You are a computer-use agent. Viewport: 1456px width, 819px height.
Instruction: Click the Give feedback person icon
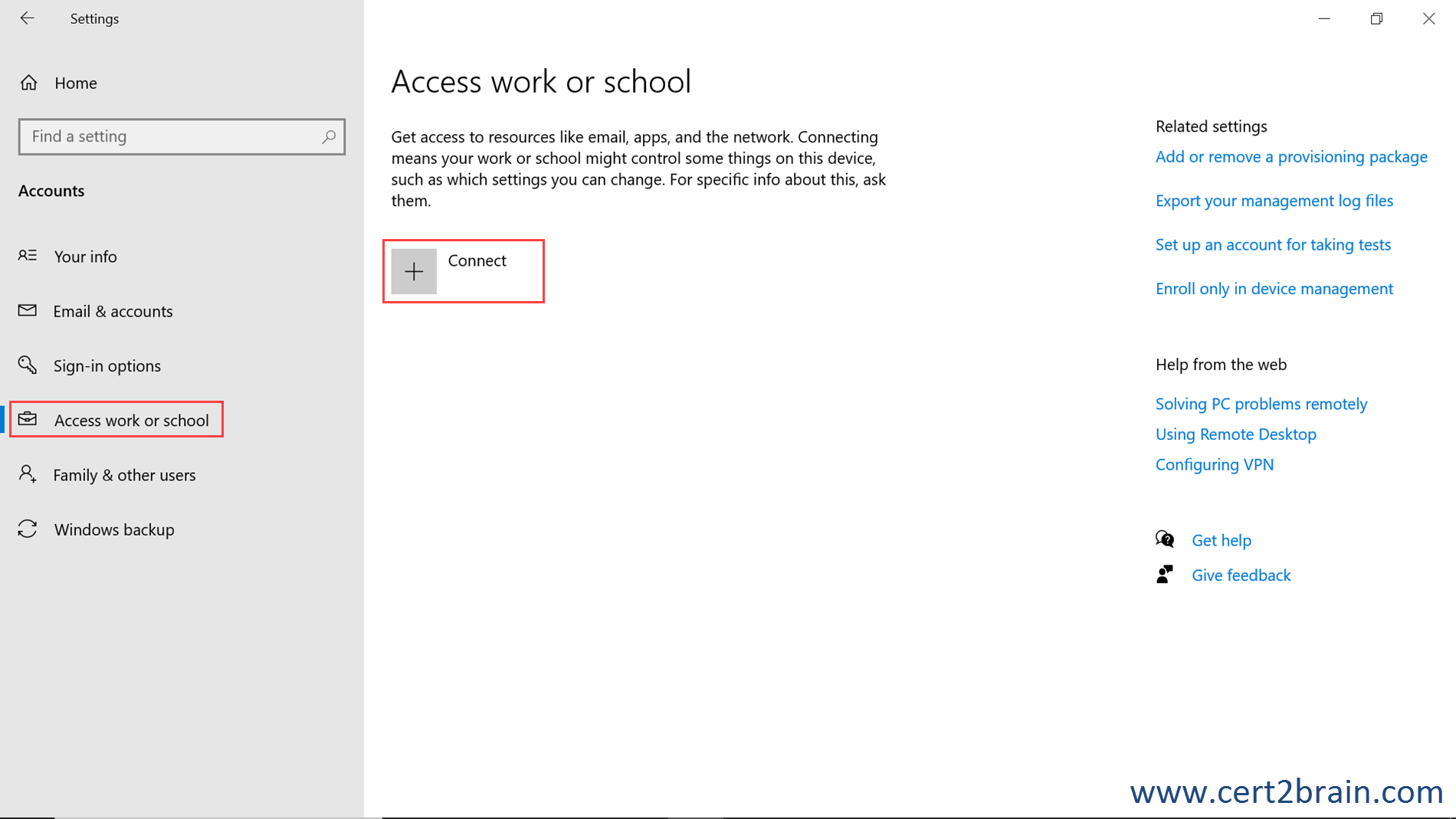[x=1165, y=575]
